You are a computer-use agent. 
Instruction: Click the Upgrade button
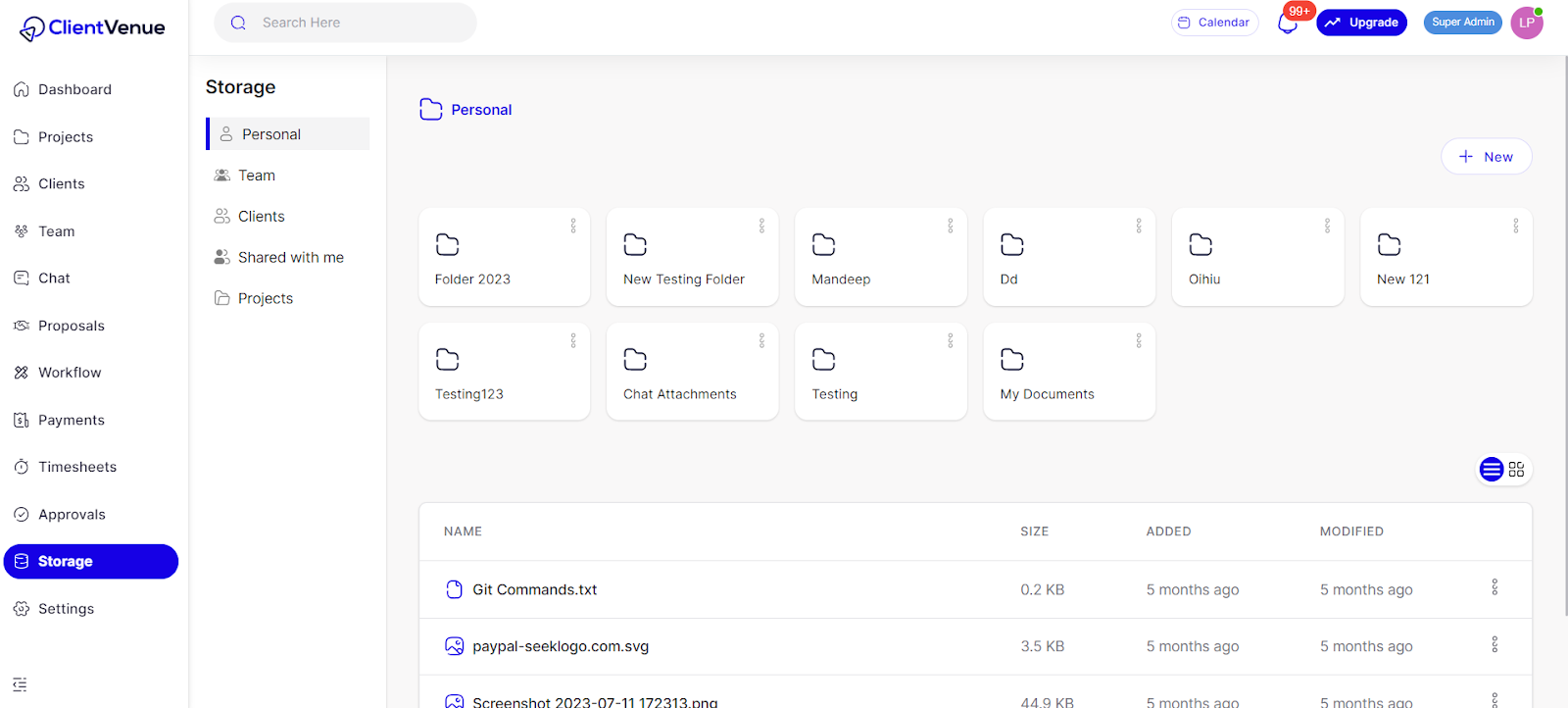point(1361,23)
